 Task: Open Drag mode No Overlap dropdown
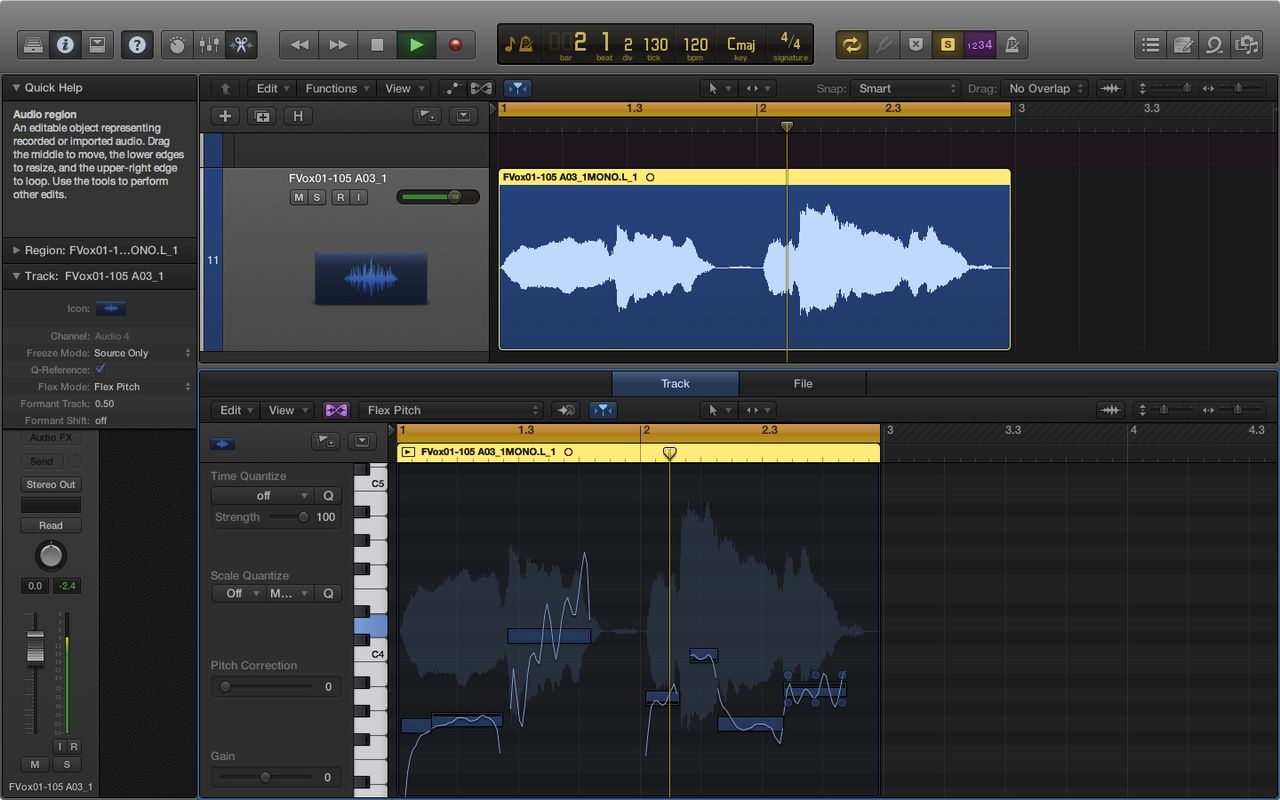point(1045,88)
